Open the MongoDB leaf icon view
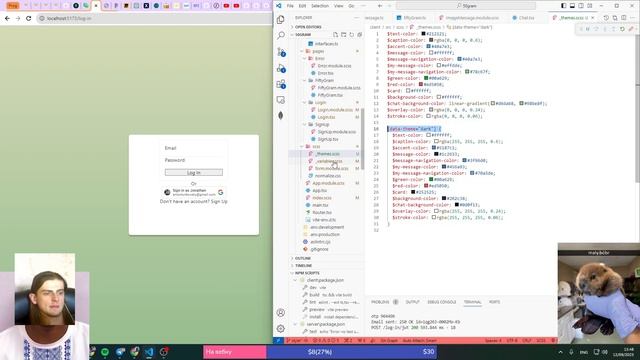This screenshot has height=360, width=640. (x=281, y=116)
